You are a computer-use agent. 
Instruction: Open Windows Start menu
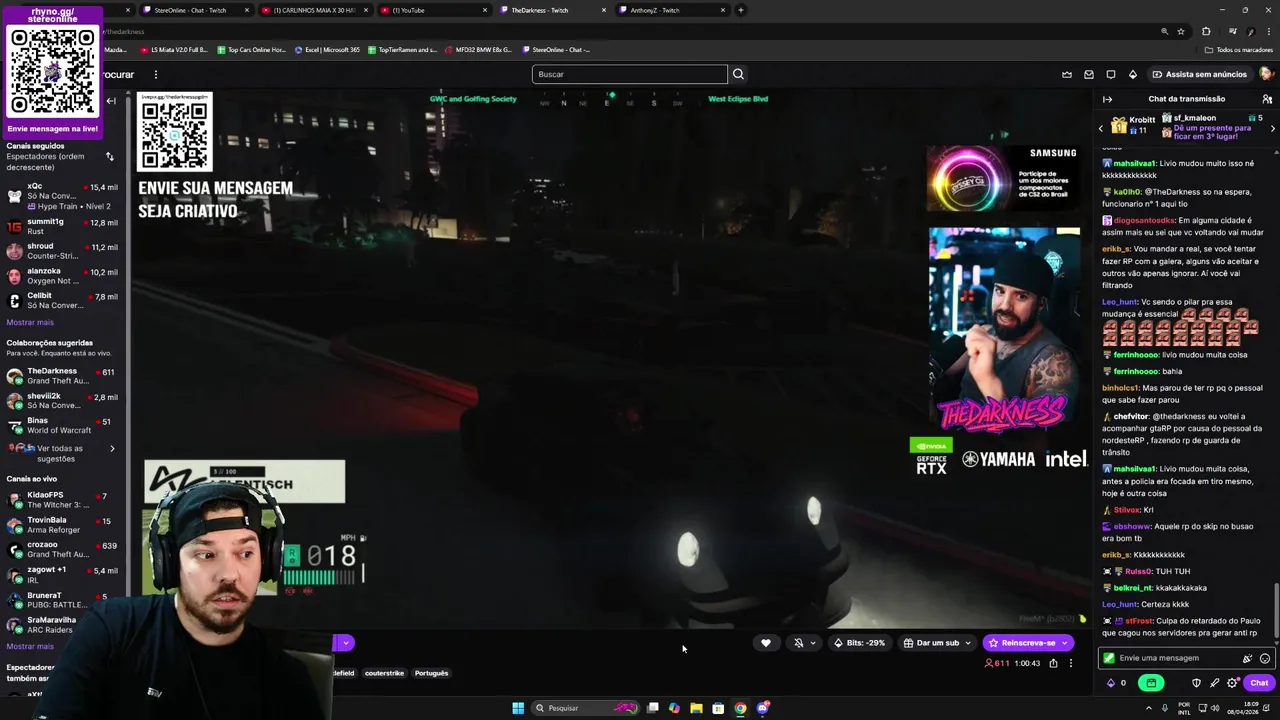[518, 708]
